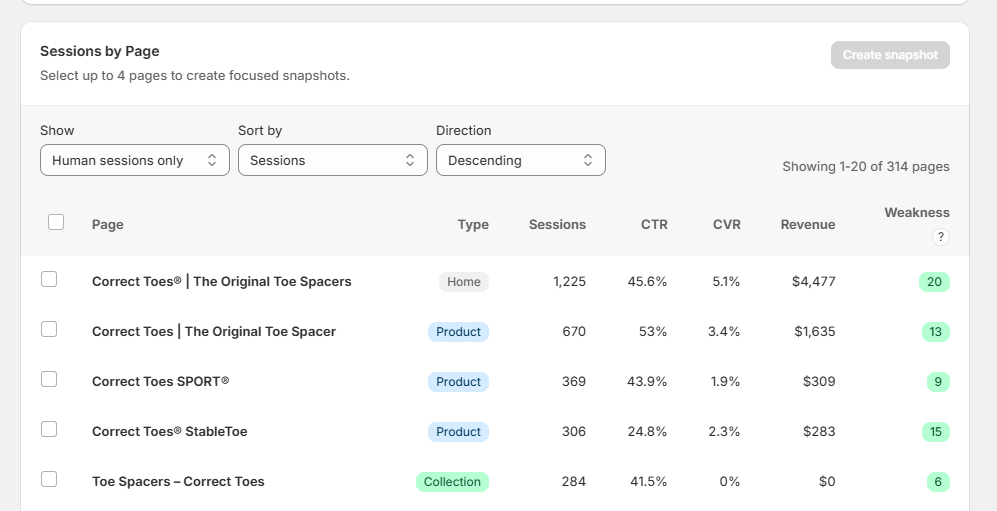Open the Correct Toes SPORT® page
The height and width of the screenshot is (511, 997).
coord(161,381)
